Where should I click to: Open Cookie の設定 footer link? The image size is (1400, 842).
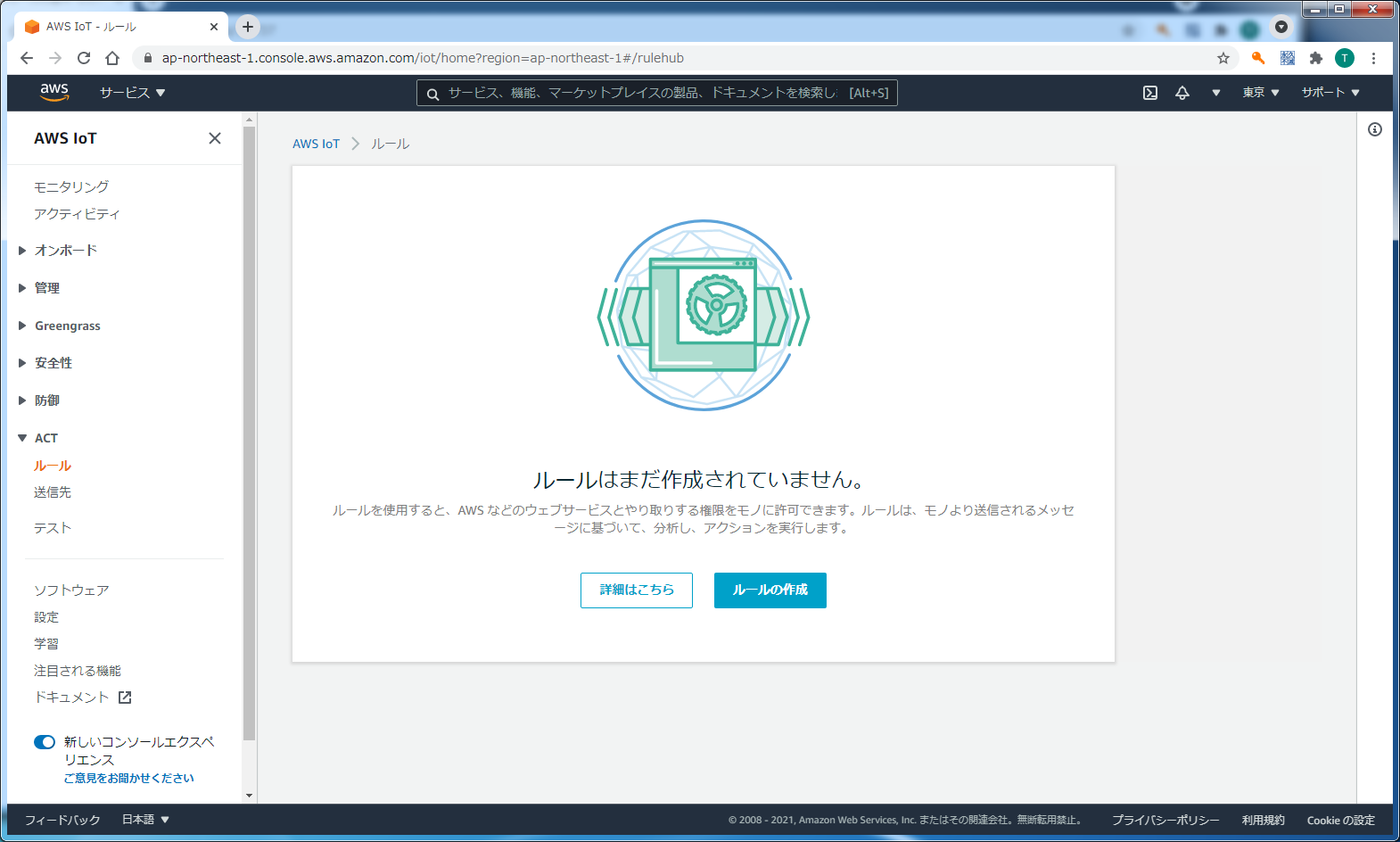(x=1341, y=821)
